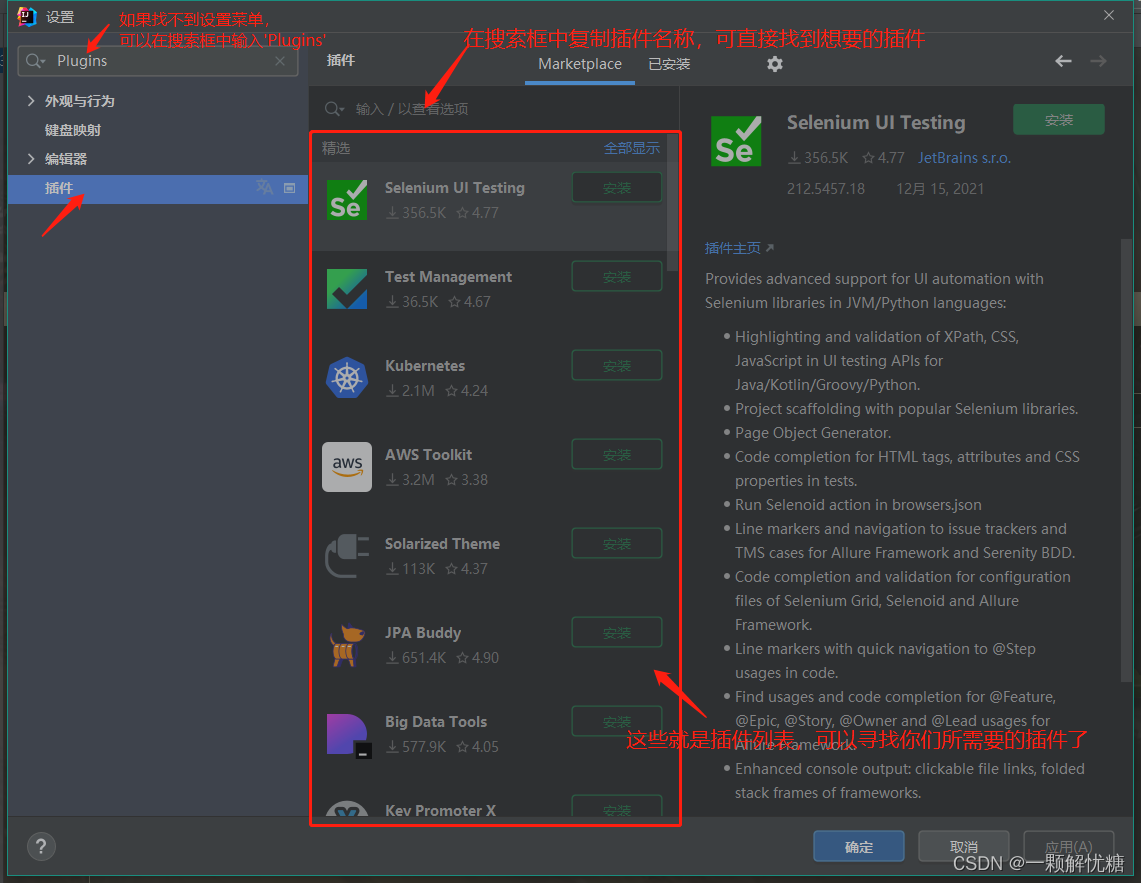The height and width of the screenshot is (883, 1141).
Task: Focus the Marketplace plugin search field
Action: coord(493,109)
